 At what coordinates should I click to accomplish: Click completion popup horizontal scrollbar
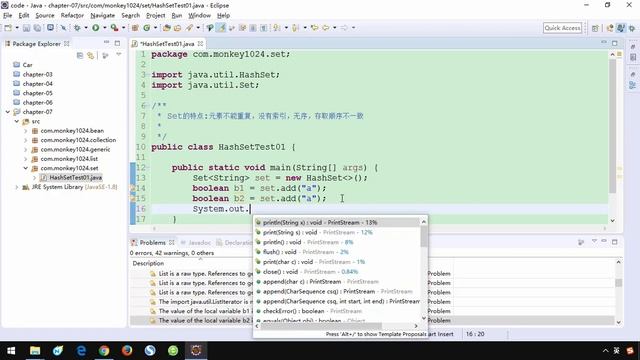tap(321, 326)
